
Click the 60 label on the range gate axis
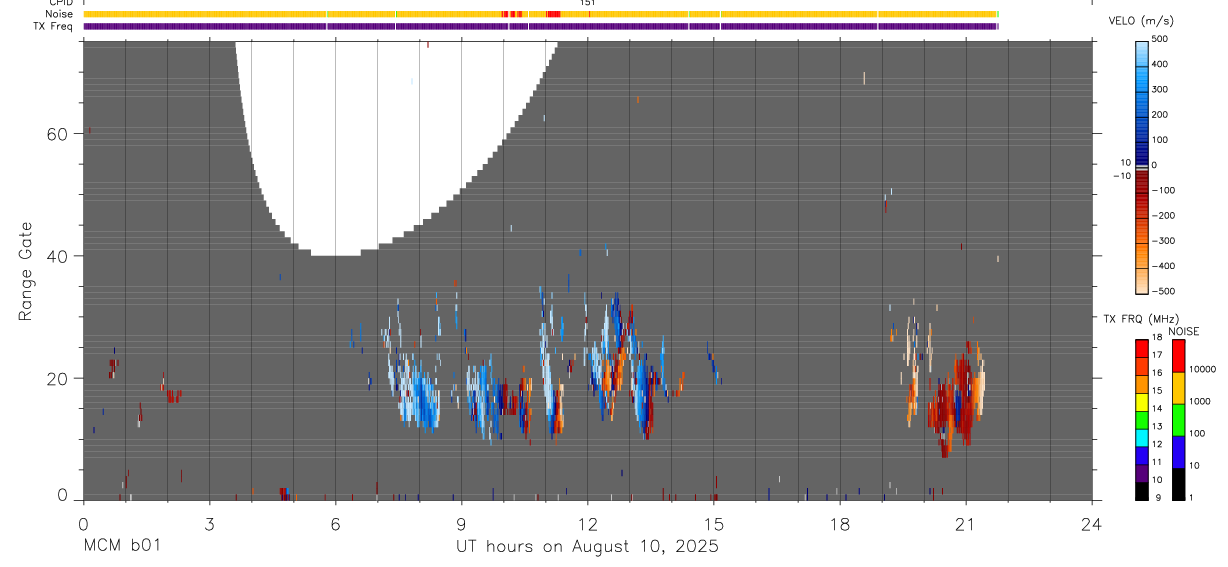[58, 134]
